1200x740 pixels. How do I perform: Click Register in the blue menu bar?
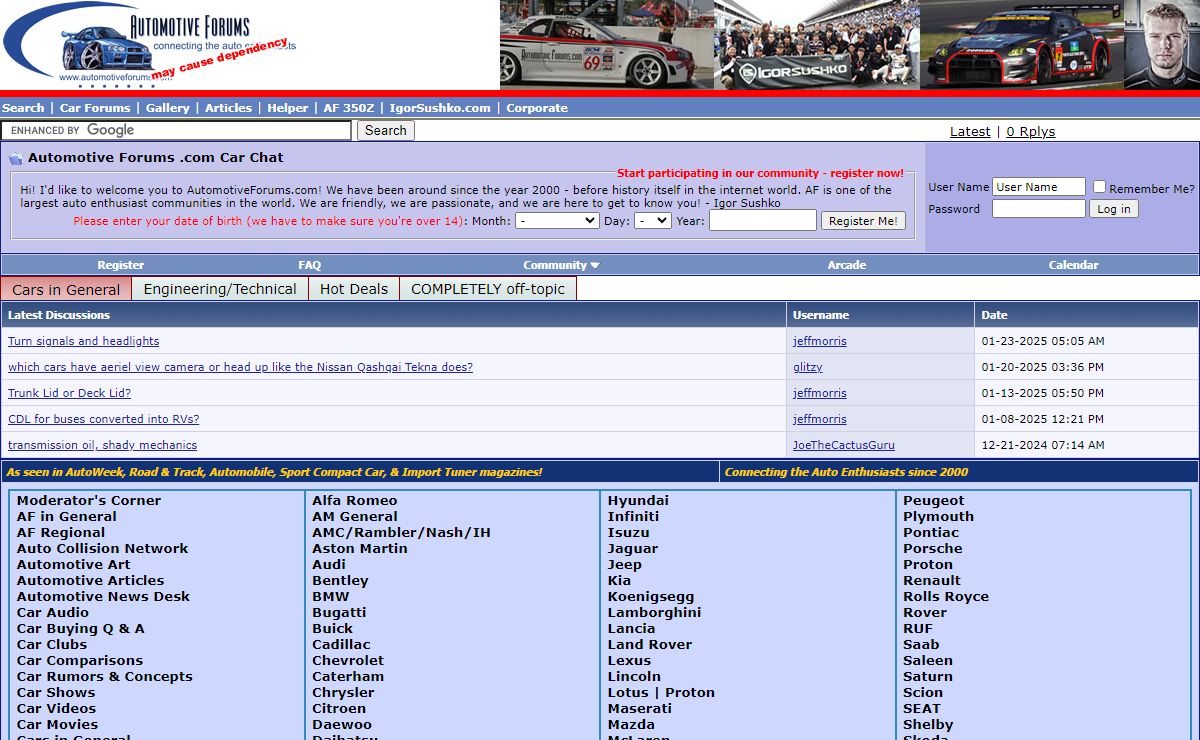[120, 265]
